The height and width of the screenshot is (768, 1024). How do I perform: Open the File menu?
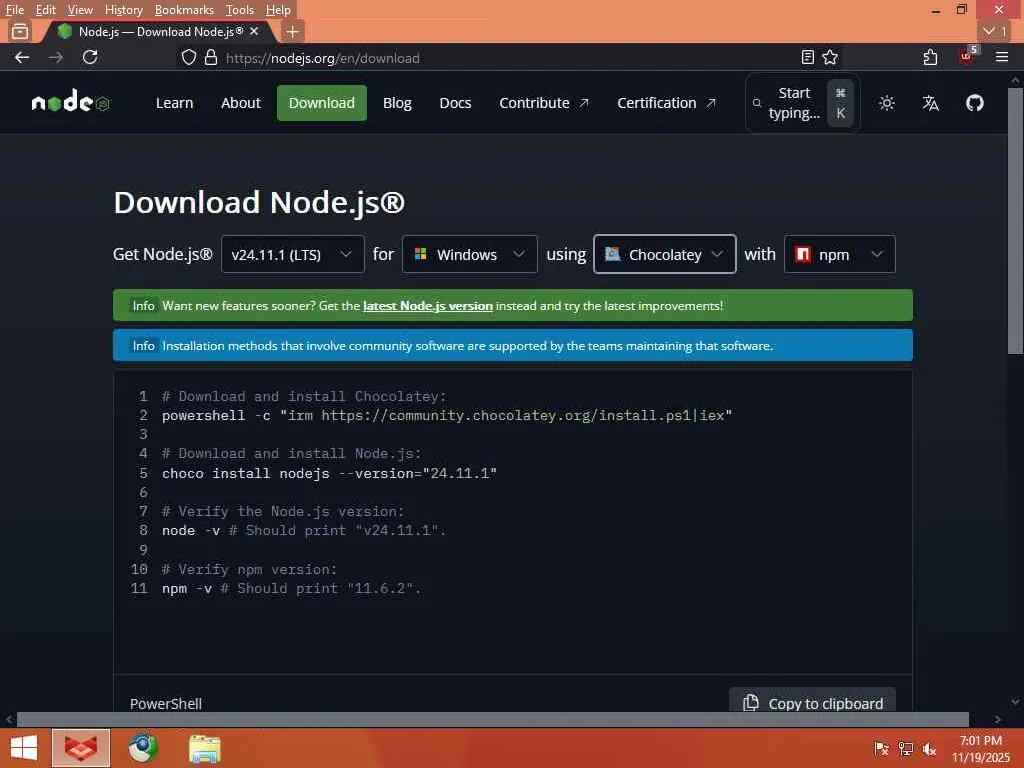[x=14, y=10]
